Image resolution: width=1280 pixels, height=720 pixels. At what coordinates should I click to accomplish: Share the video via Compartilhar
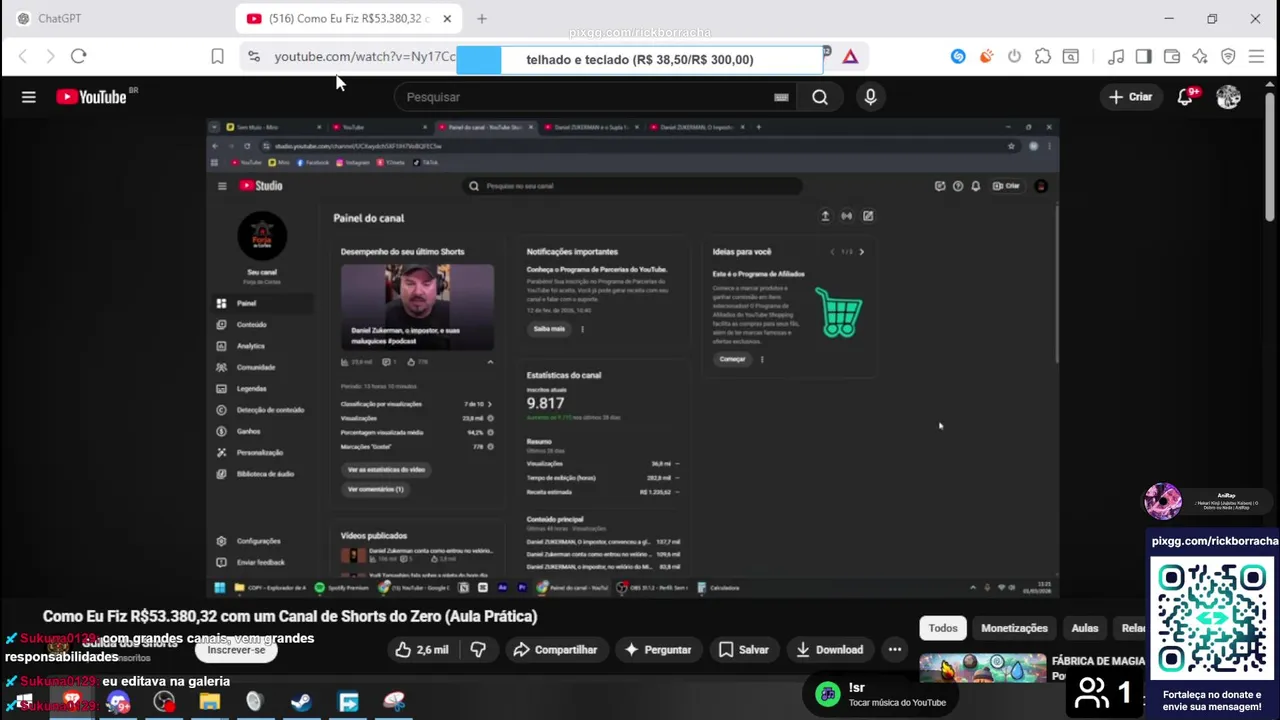pos(555,650)
